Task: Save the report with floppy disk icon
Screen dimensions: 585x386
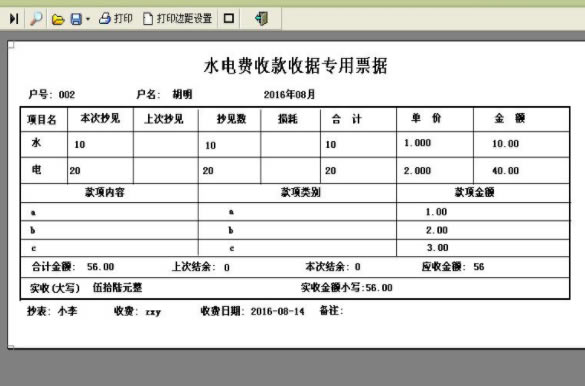Action: pos(76,19)
